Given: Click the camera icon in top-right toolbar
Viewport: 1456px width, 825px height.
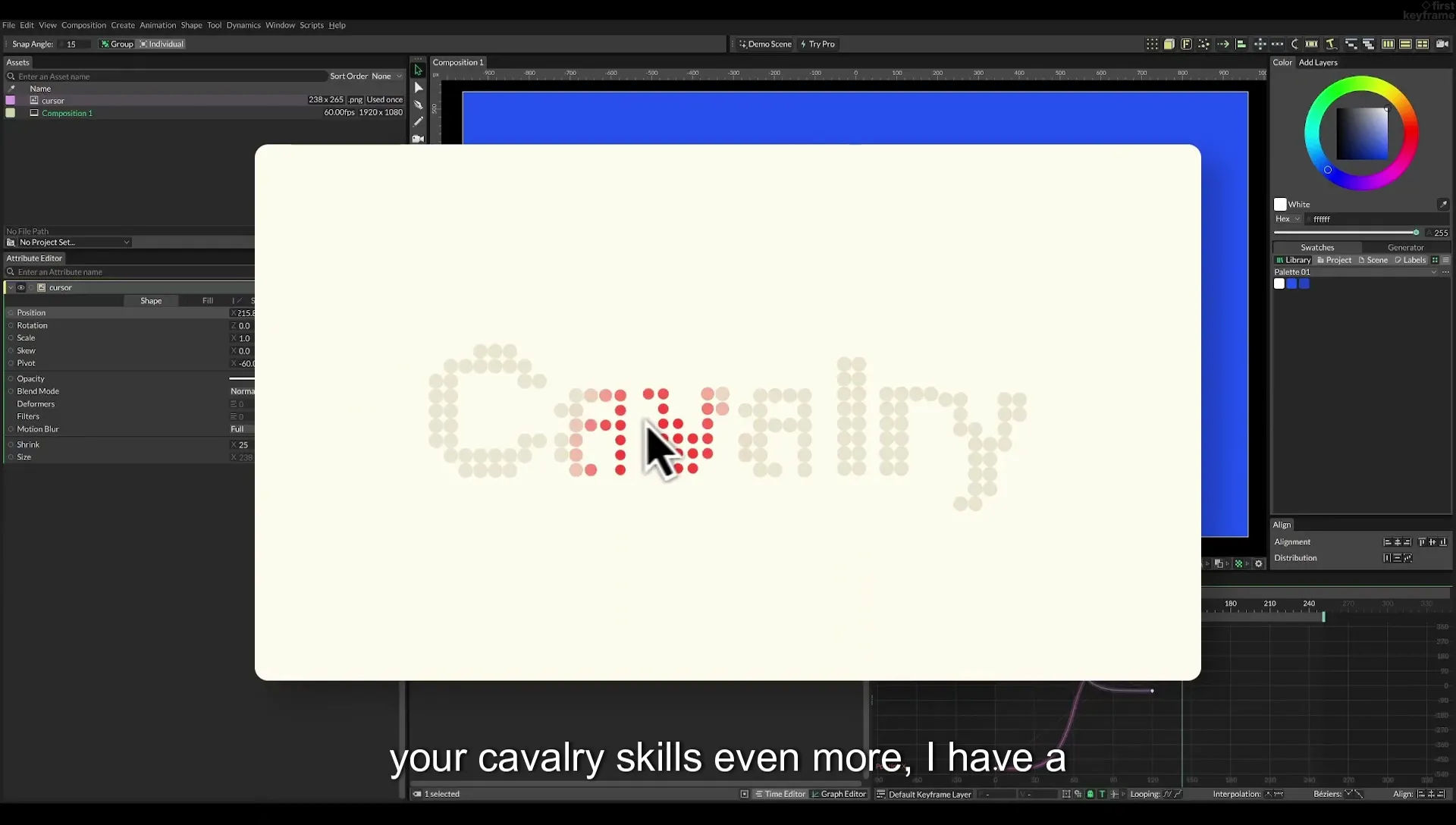Looking at the screenshot, I should [x=1442, y=44].
